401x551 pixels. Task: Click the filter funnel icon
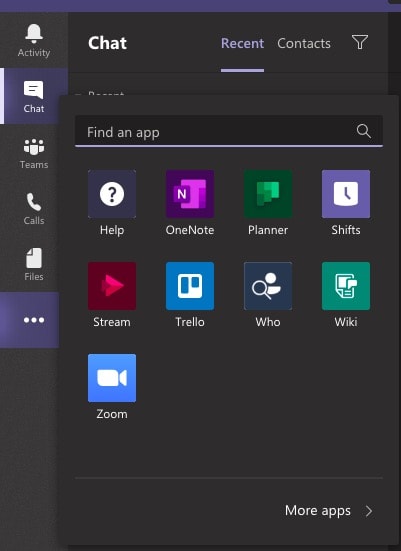point(360,42)
